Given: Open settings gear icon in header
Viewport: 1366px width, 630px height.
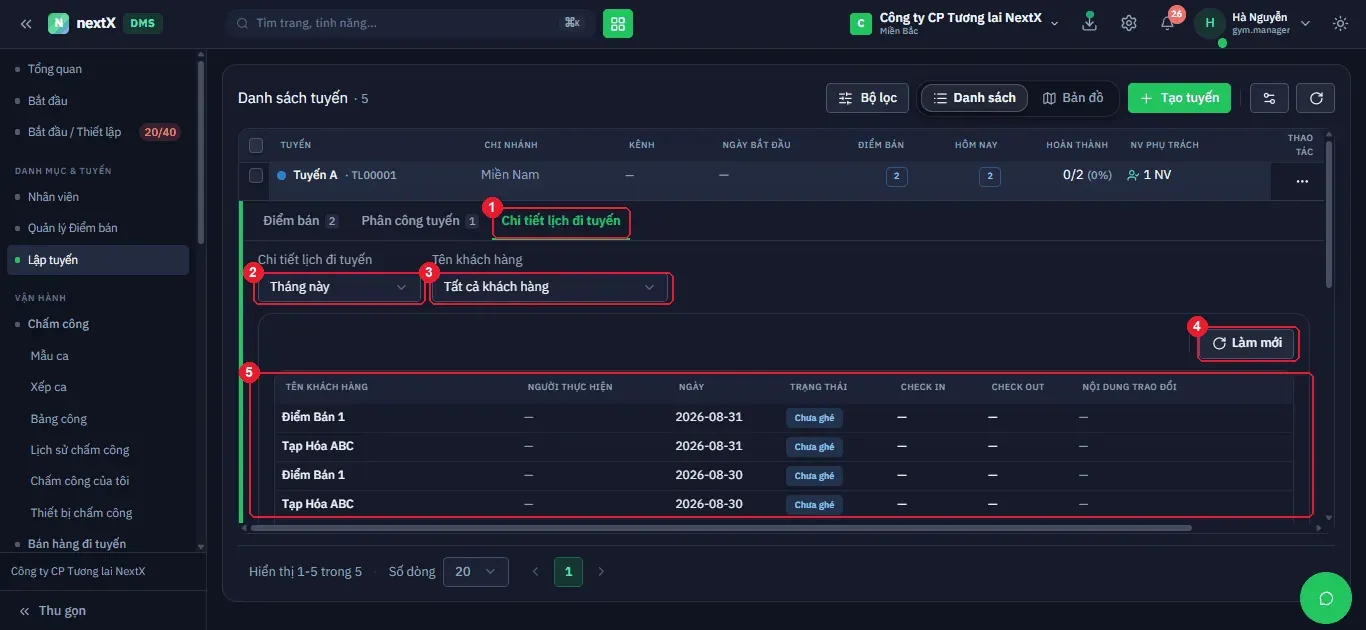Looking at the screenshot, I should coord(1129,23).
